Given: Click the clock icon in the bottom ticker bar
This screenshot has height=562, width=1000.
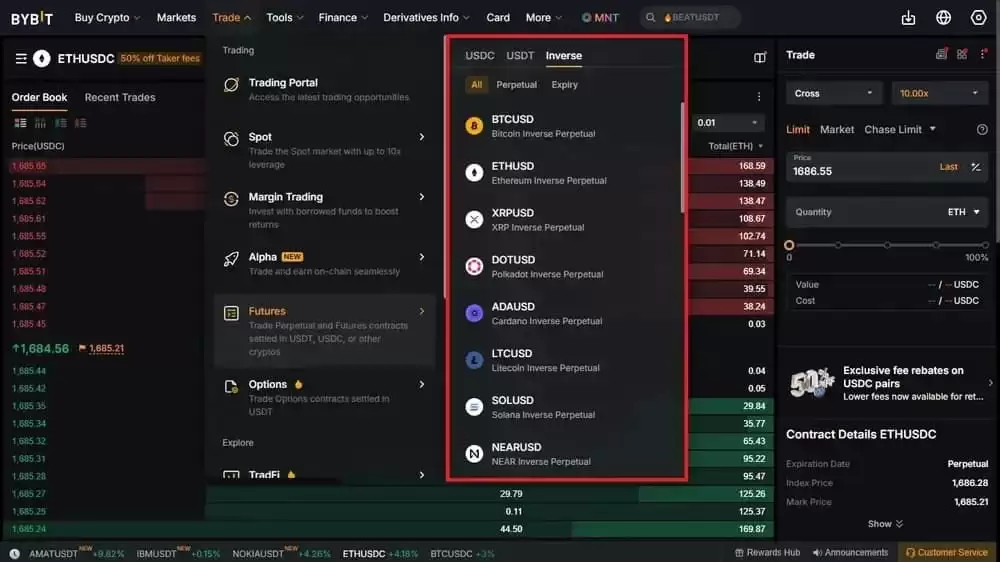Looking at the screenshot, I should (x=15, y=554).
